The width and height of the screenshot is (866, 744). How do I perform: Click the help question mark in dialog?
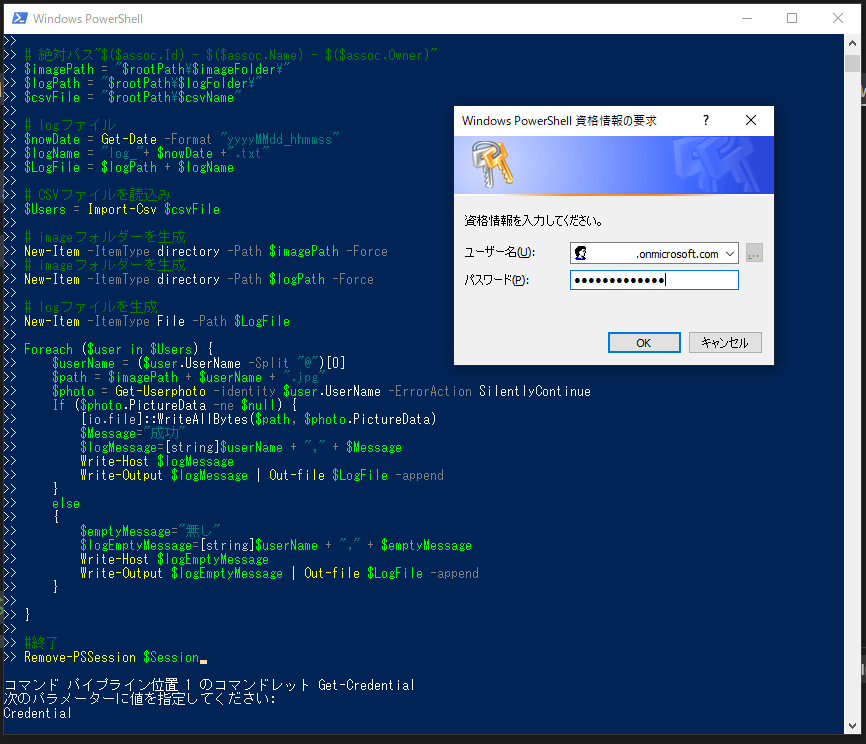[706, 120]
